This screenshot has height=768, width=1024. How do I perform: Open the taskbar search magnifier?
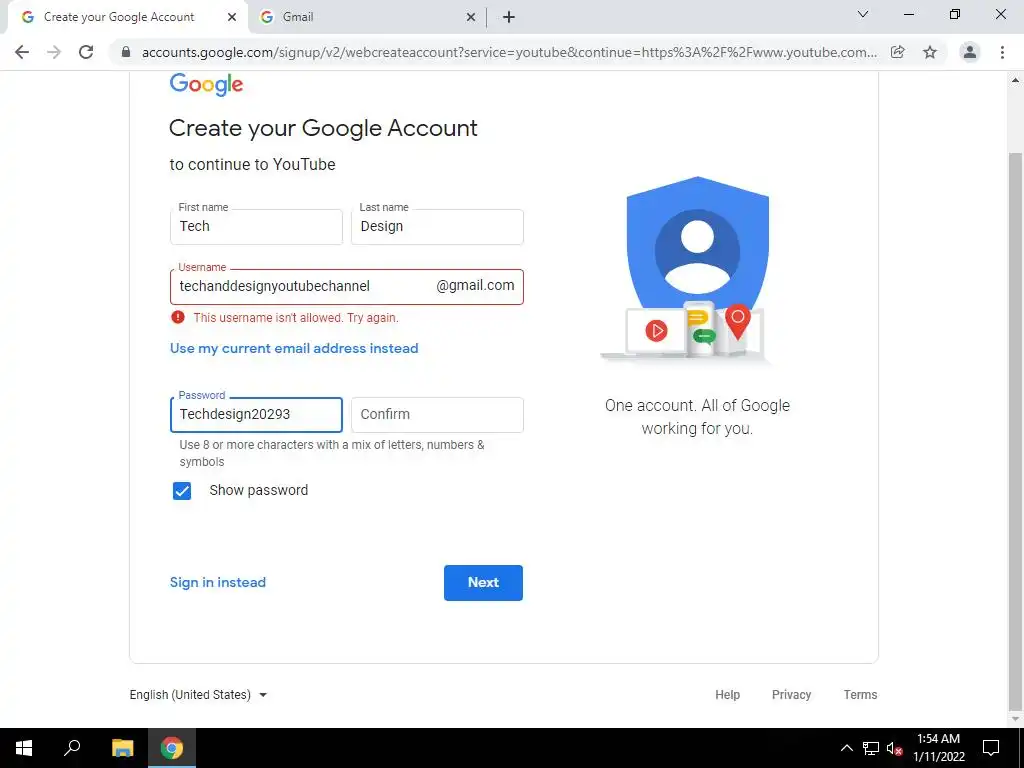(x=72, y=748)
